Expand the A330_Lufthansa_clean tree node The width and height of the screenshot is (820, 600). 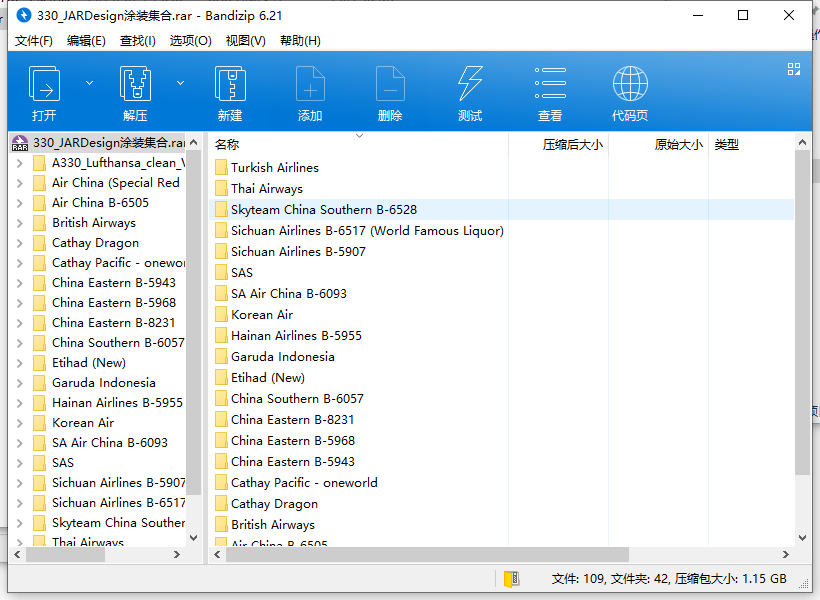coord(20,163)
